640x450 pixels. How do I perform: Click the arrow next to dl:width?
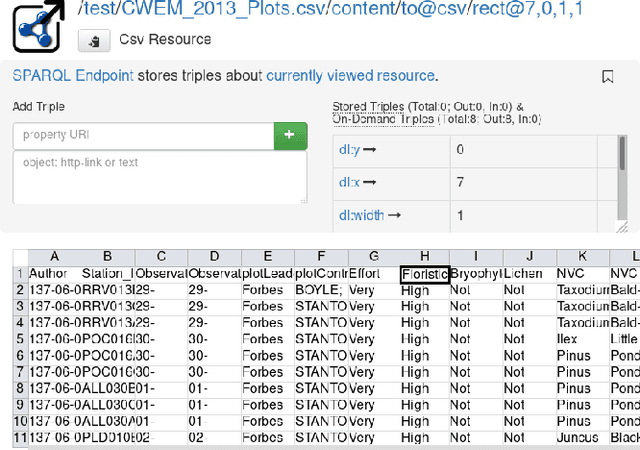click(393, 215)
